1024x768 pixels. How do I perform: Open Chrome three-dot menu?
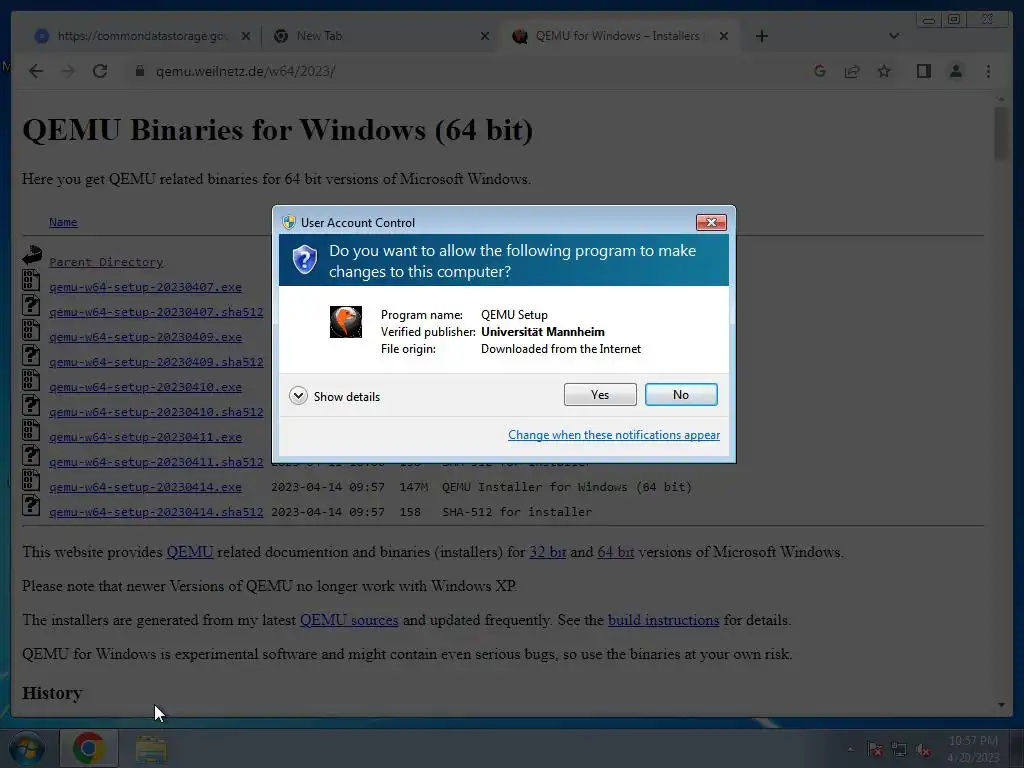988,71
